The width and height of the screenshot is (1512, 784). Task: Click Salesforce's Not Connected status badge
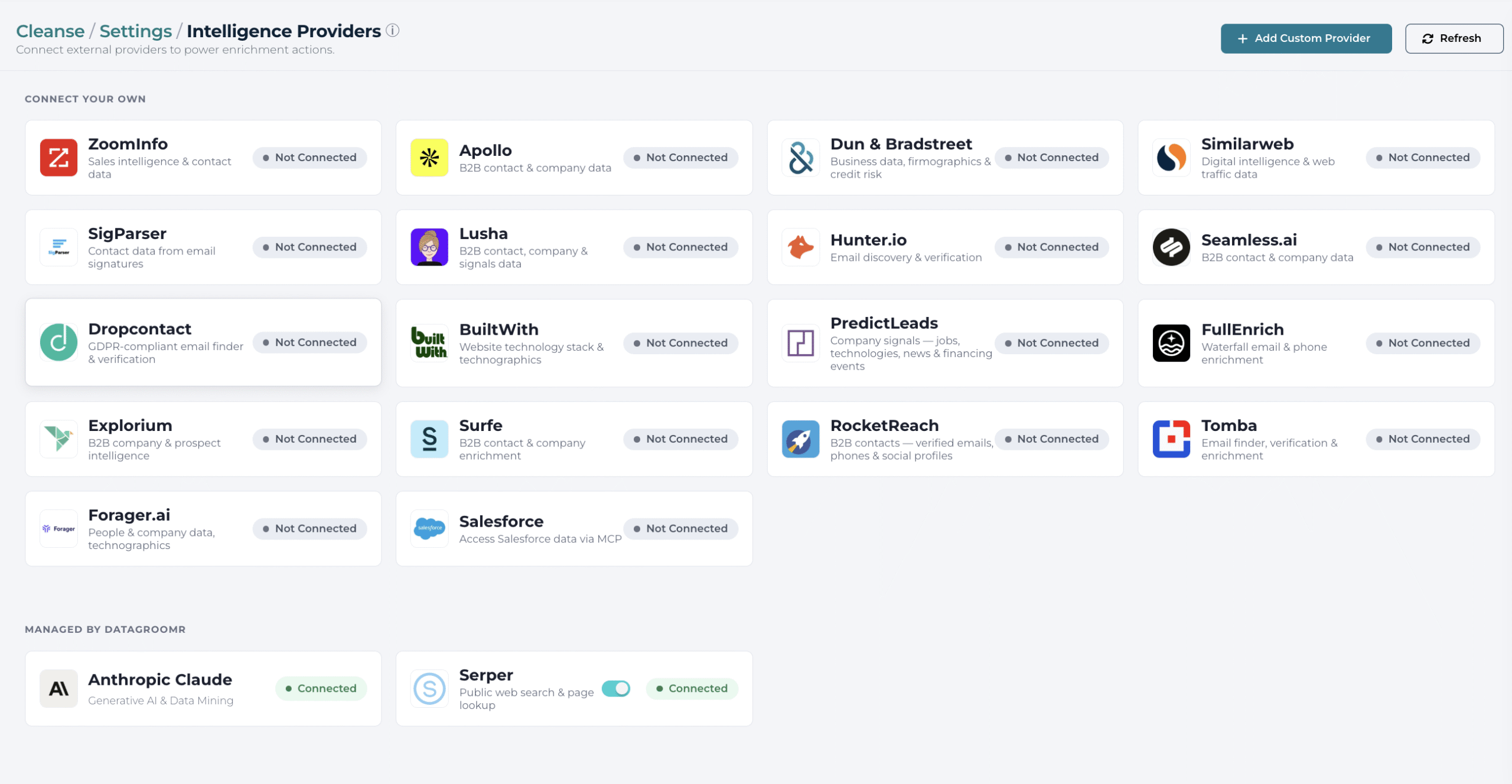click(x=681, y=529)
